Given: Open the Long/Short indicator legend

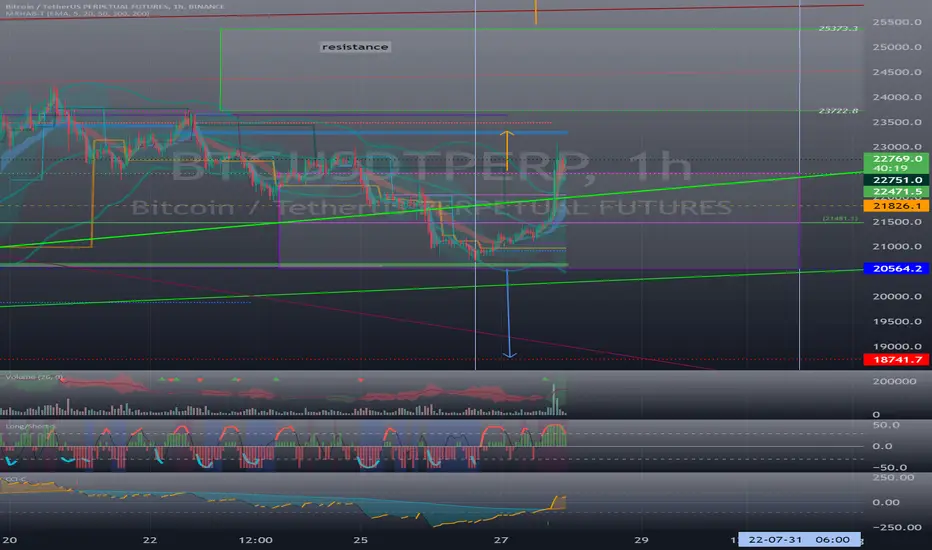Looking at the screenshot, I should pos(30,426).
